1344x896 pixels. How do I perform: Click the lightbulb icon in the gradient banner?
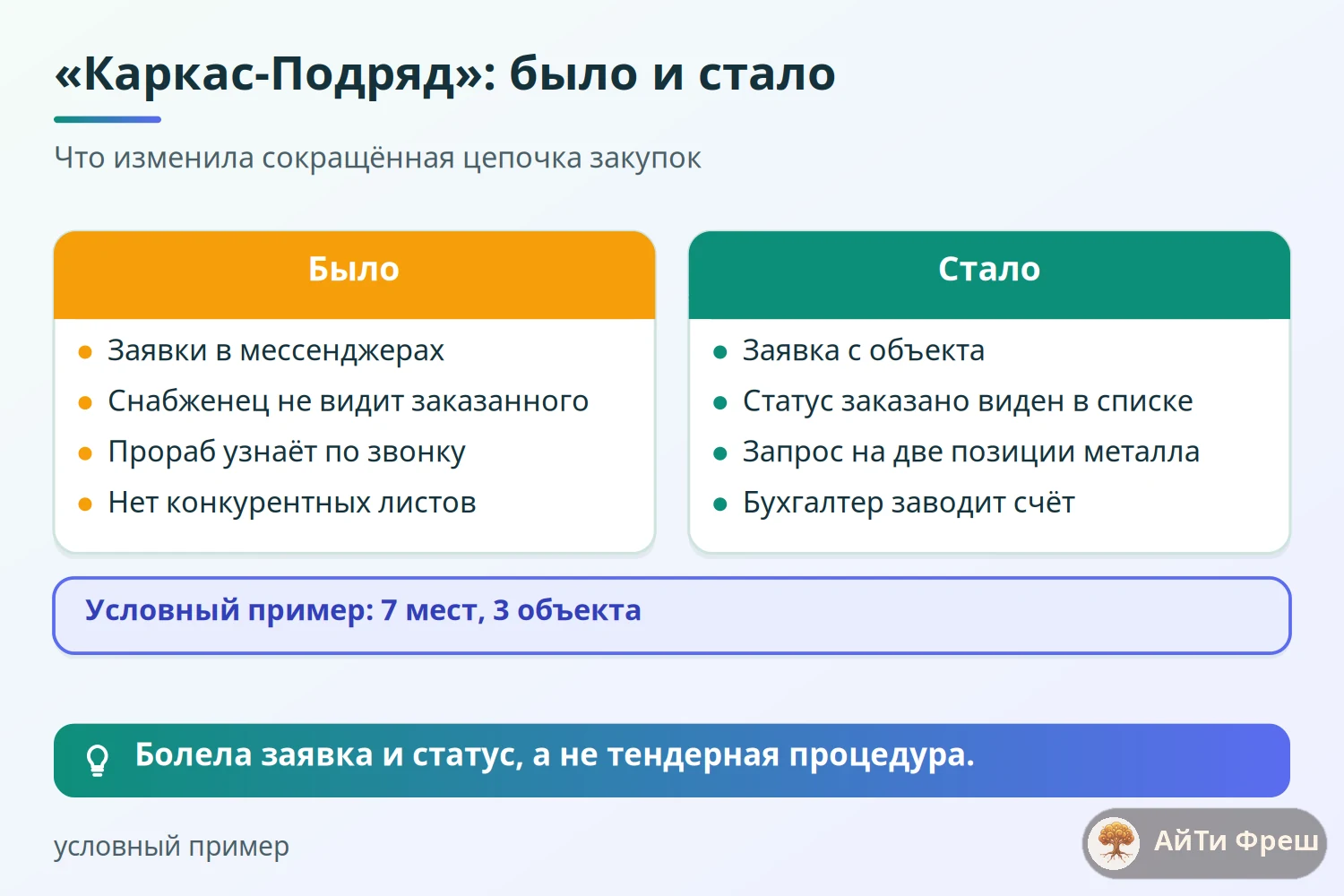[98, 760]
